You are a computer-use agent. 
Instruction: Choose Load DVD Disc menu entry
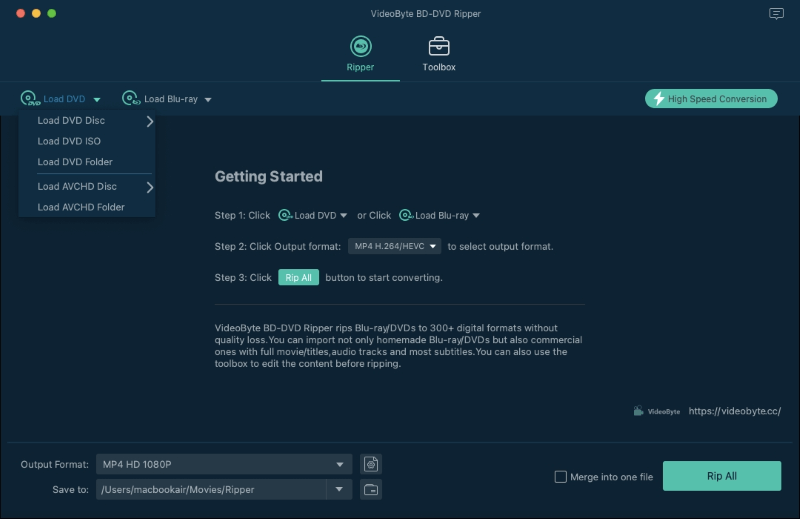click(87, 120)
